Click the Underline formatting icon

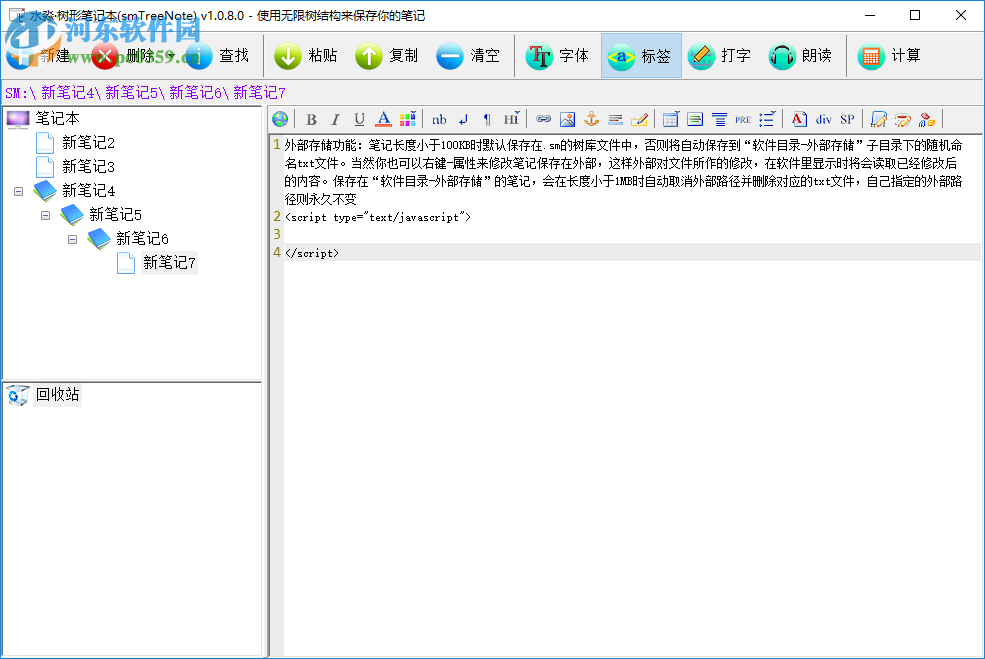click(359, 119)
